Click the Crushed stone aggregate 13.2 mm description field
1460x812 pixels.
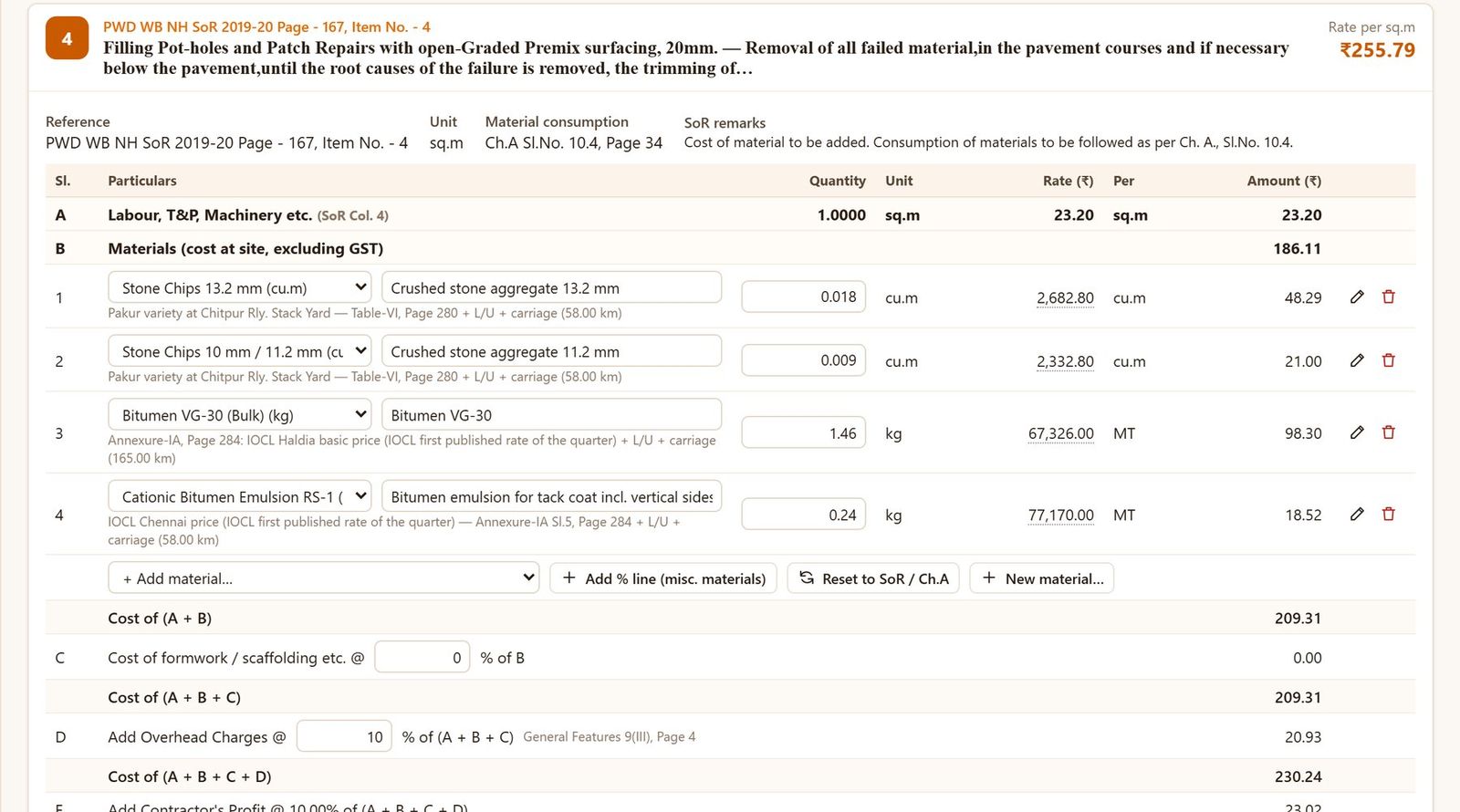point(552,287)
